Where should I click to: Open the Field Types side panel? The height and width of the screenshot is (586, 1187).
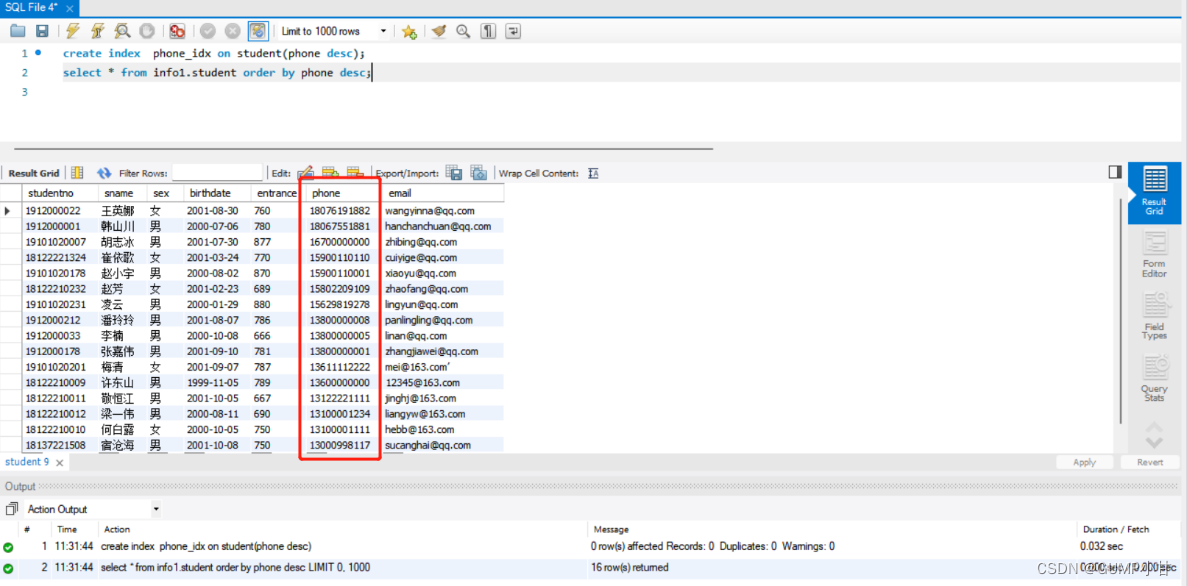click(1154, 316)
